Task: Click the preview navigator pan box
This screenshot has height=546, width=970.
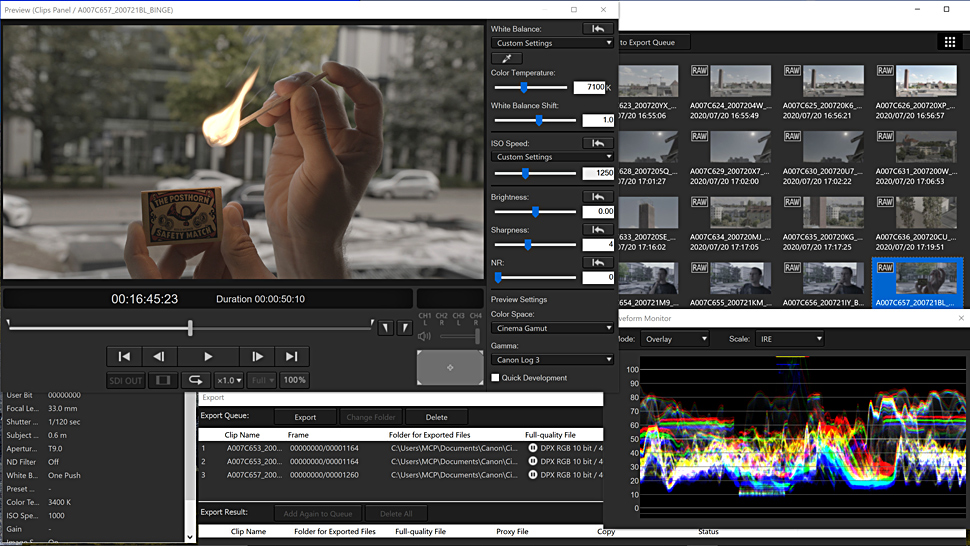Action: tap(450, 367)
